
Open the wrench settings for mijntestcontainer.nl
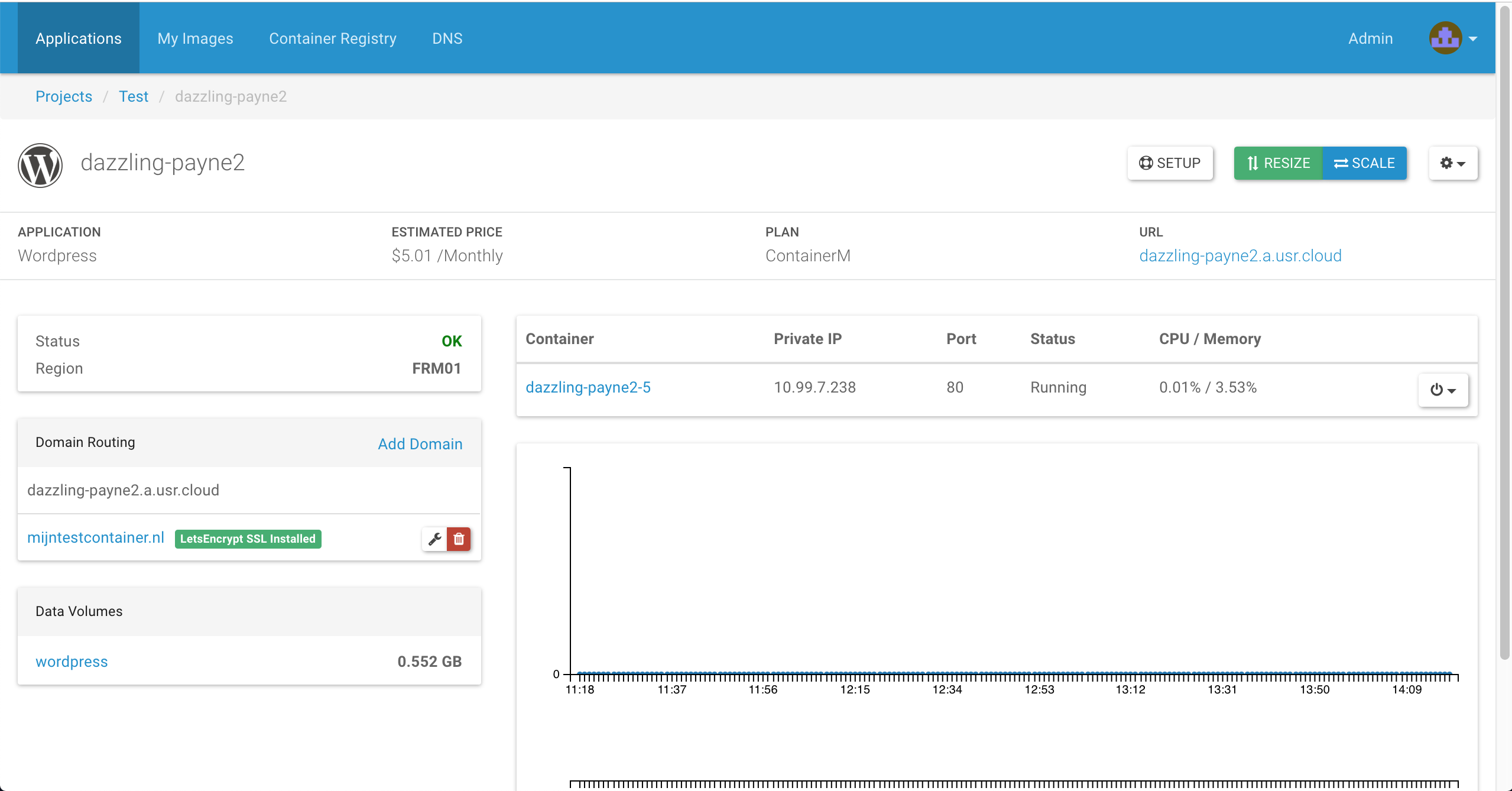(434, 539)
